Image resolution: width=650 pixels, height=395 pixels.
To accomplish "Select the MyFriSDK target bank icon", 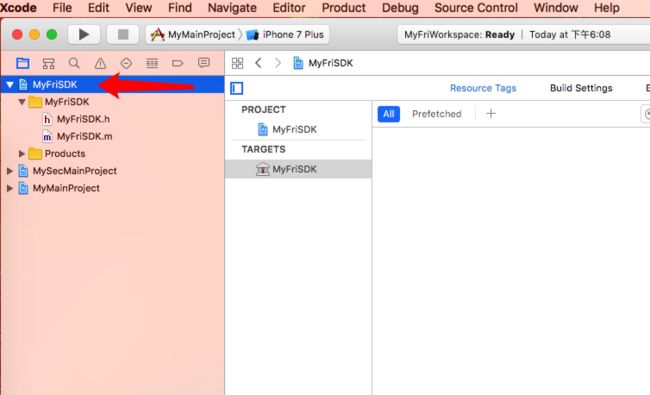I will click(262, 169).
